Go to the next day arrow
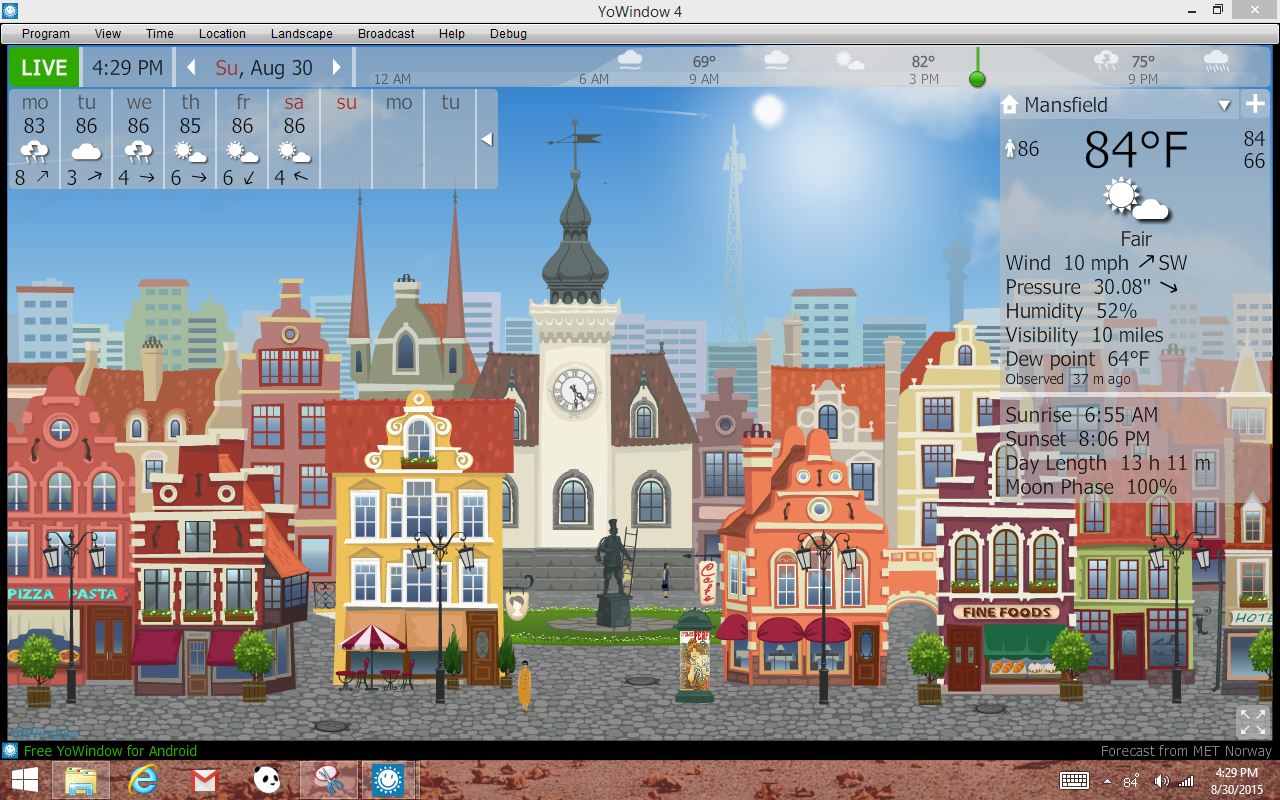This screenshot has width=1280, height=800. 337,68
